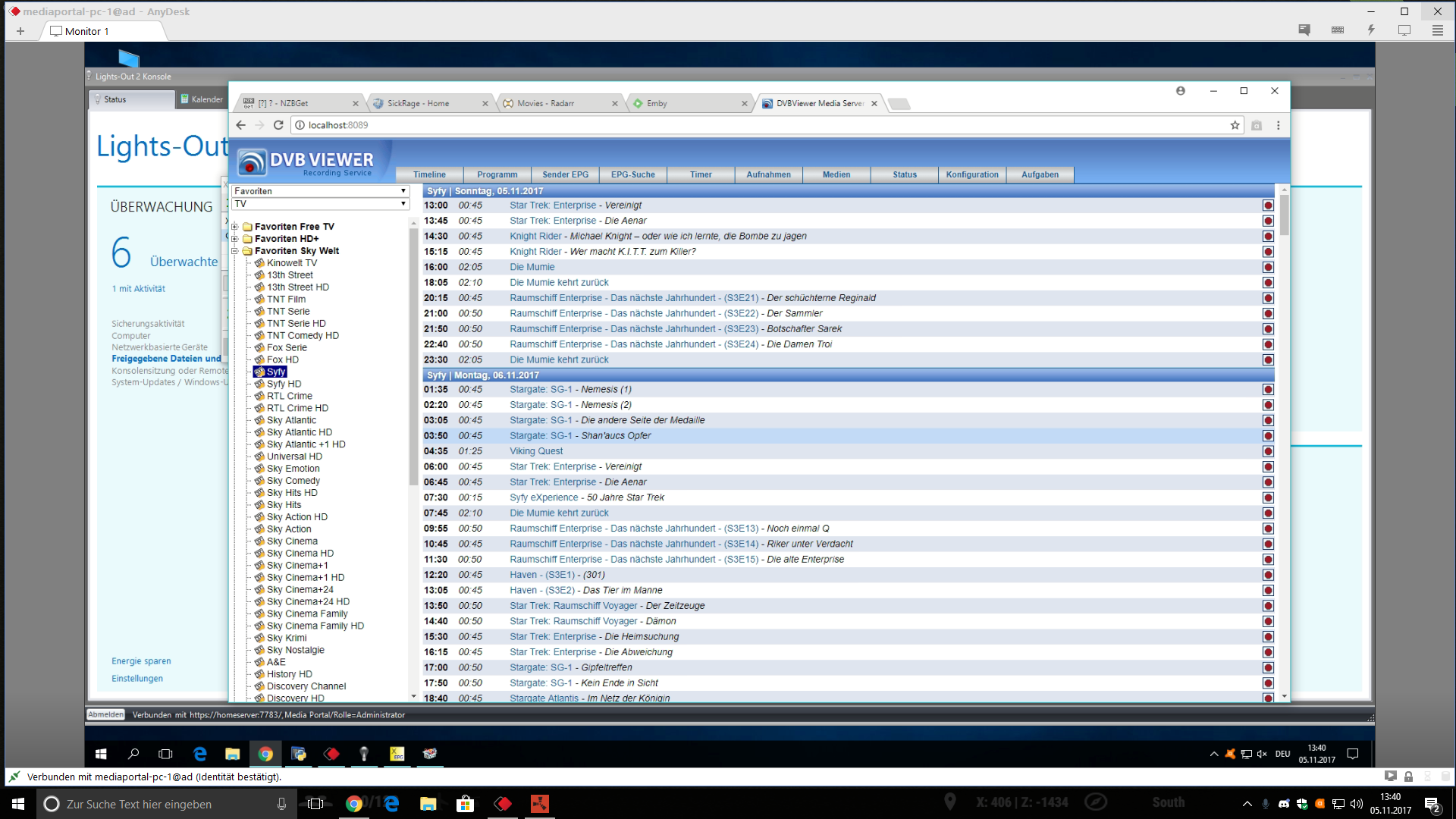The width and height of the screenshot is (1456, 819).
Task: Click record icon for Viking Quest row
Action: click(x=1267, y=451)
